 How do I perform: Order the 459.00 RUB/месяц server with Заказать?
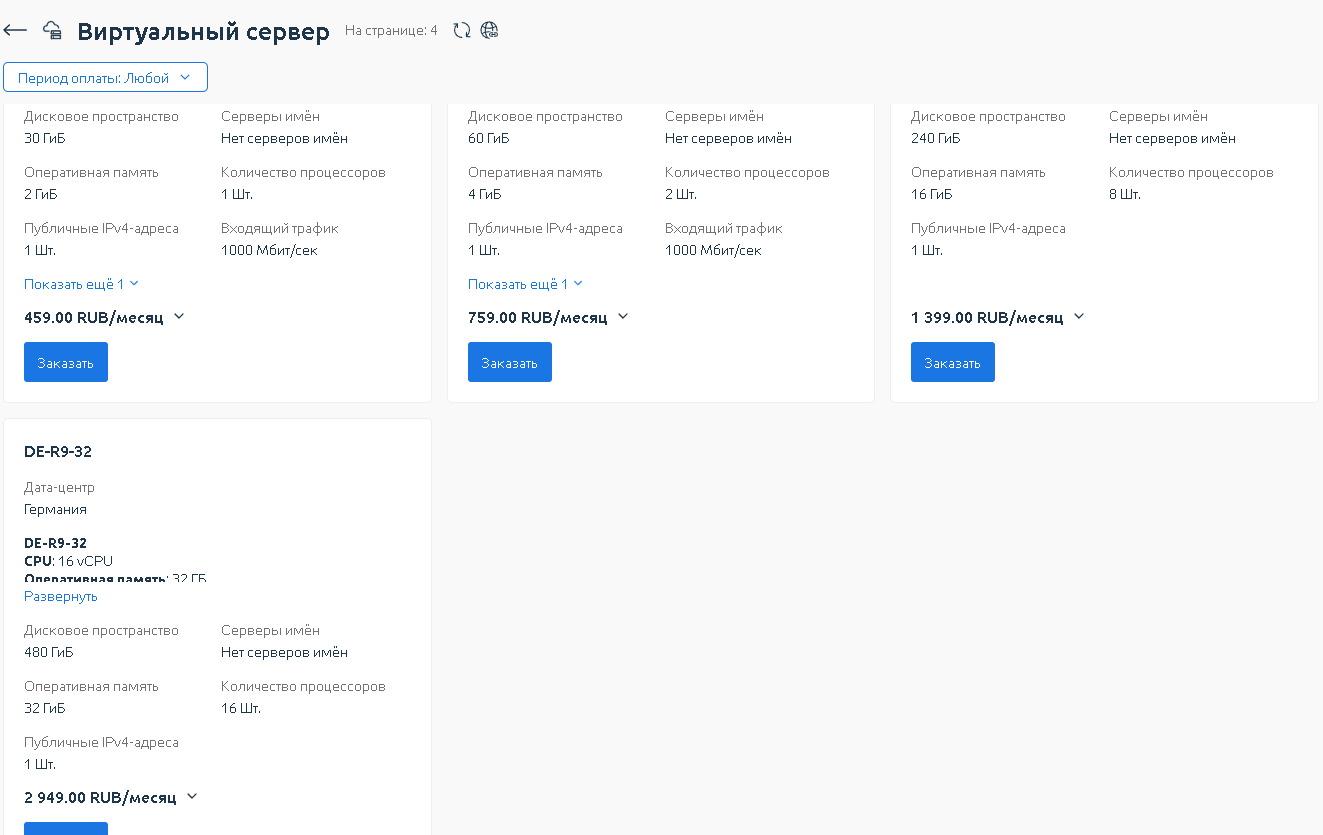[66, 362]
